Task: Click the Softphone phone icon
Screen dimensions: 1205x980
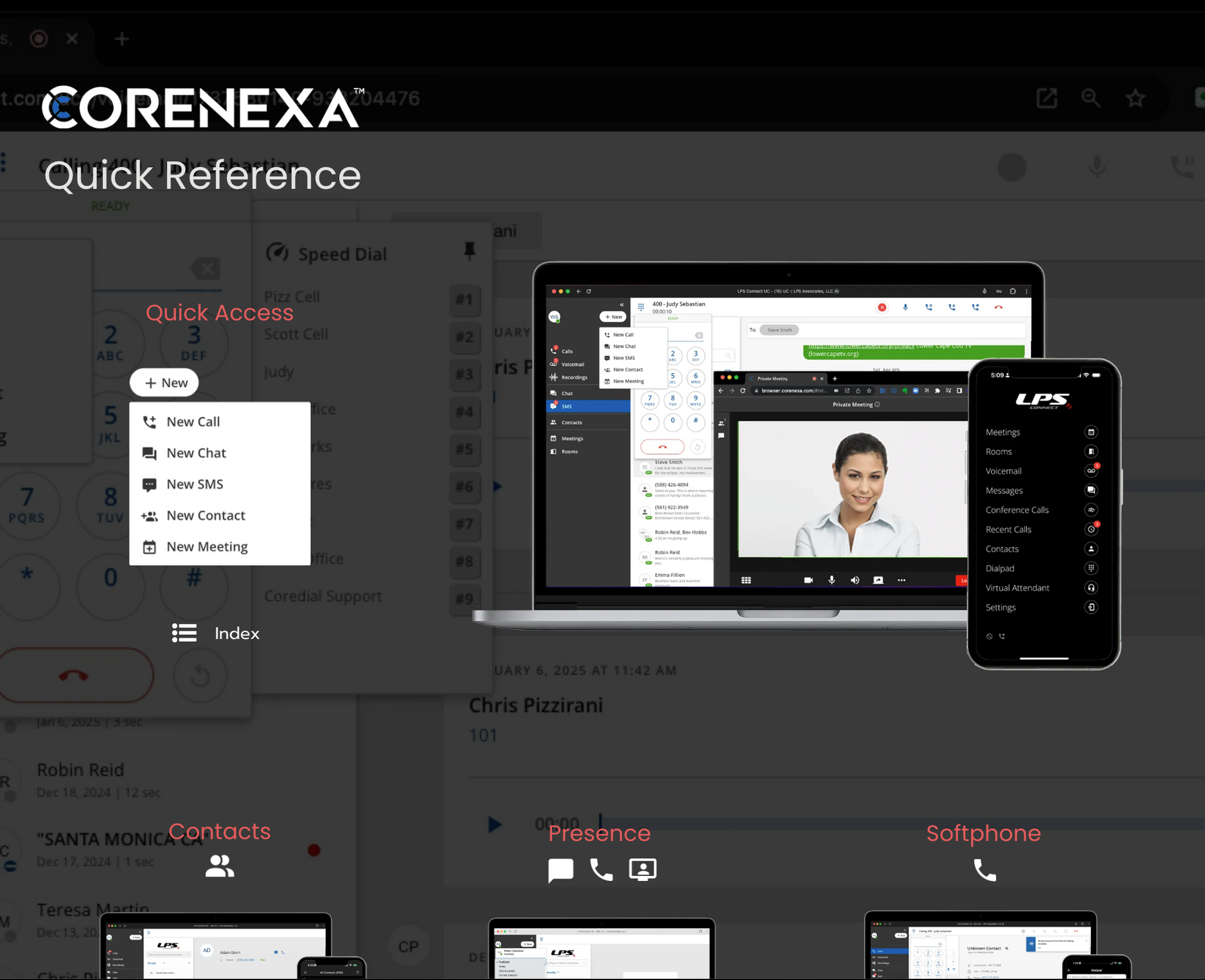Action: pos(985,870)
